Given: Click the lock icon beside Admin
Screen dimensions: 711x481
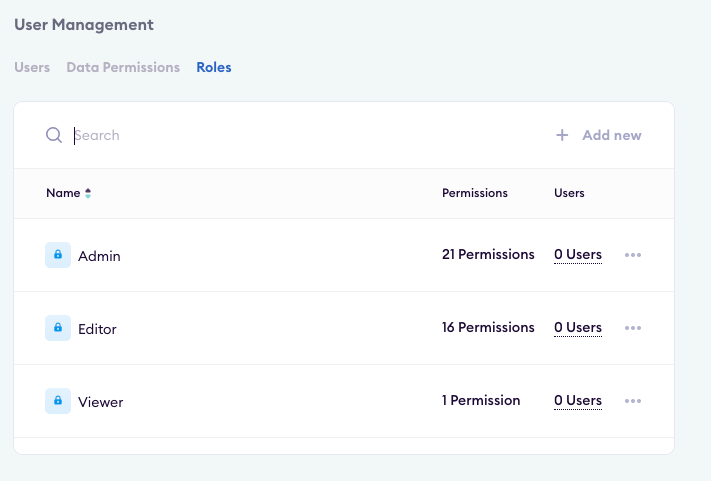Looking at the screenshot, I should 58,255.
